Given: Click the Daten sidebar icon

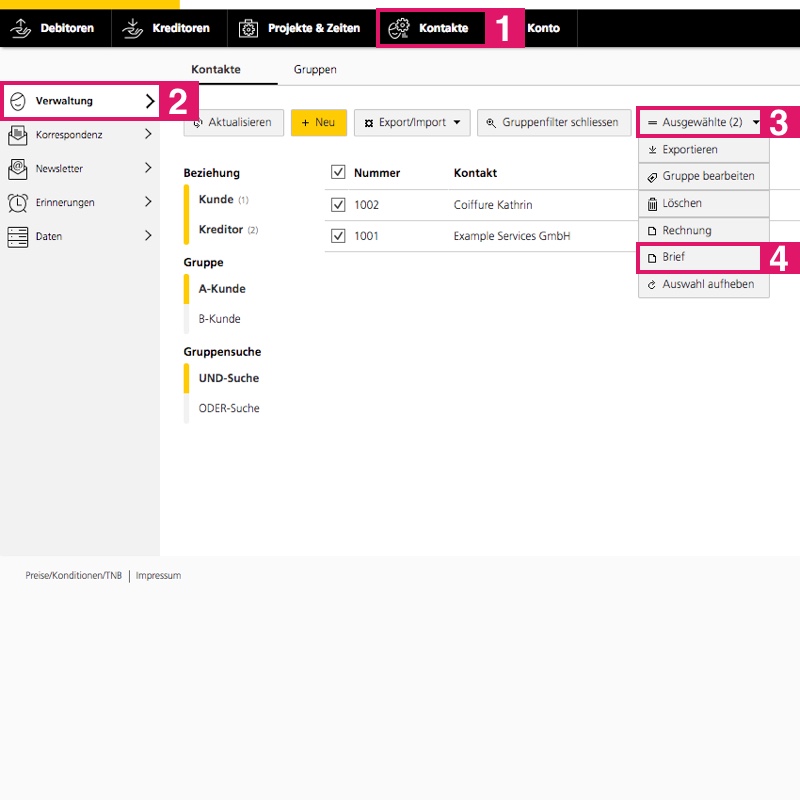Looking at the screenshot, I should tap(17, 236).
